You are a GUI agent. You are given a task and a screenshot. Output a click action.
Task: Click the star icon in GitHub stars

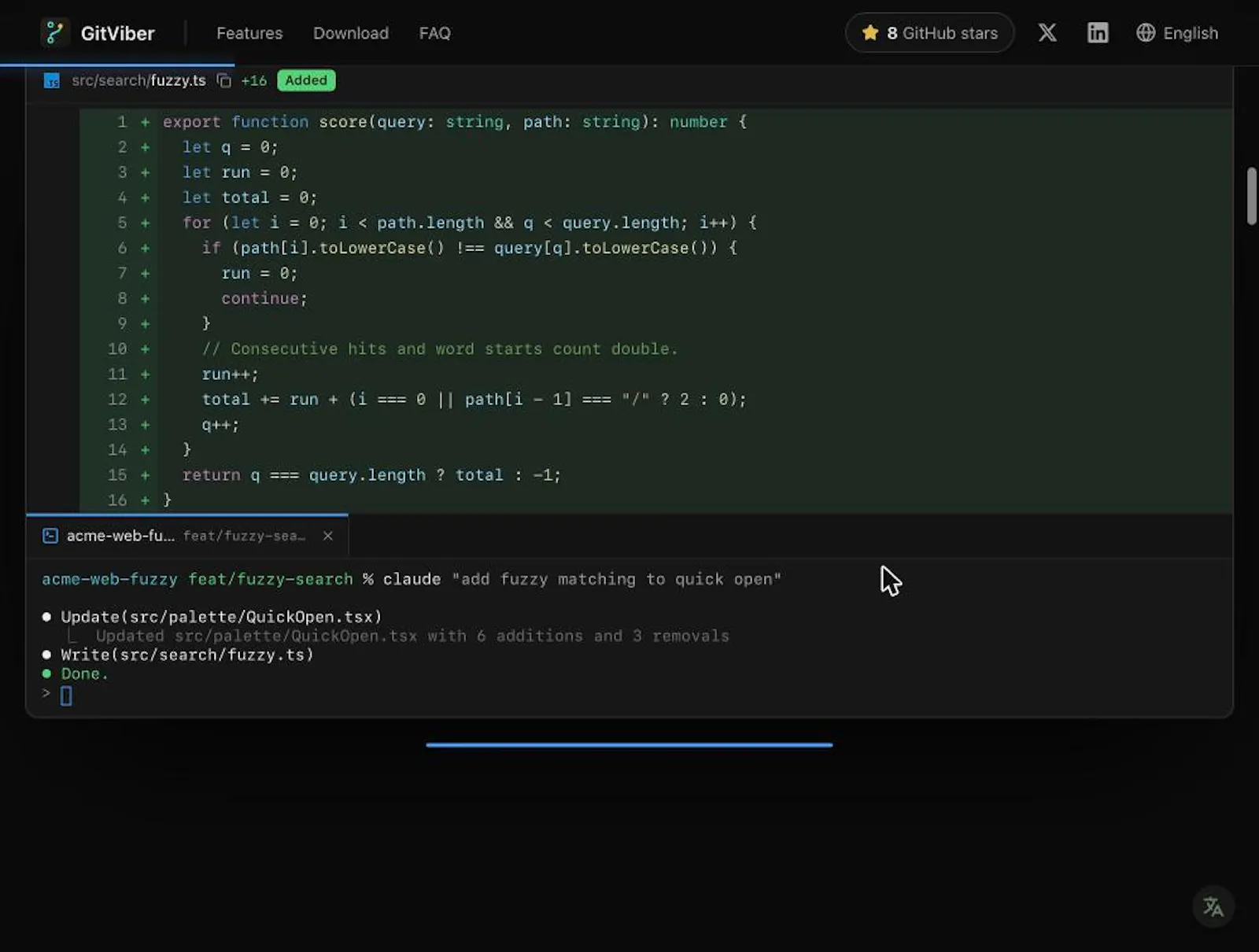[x=870, y=33]
